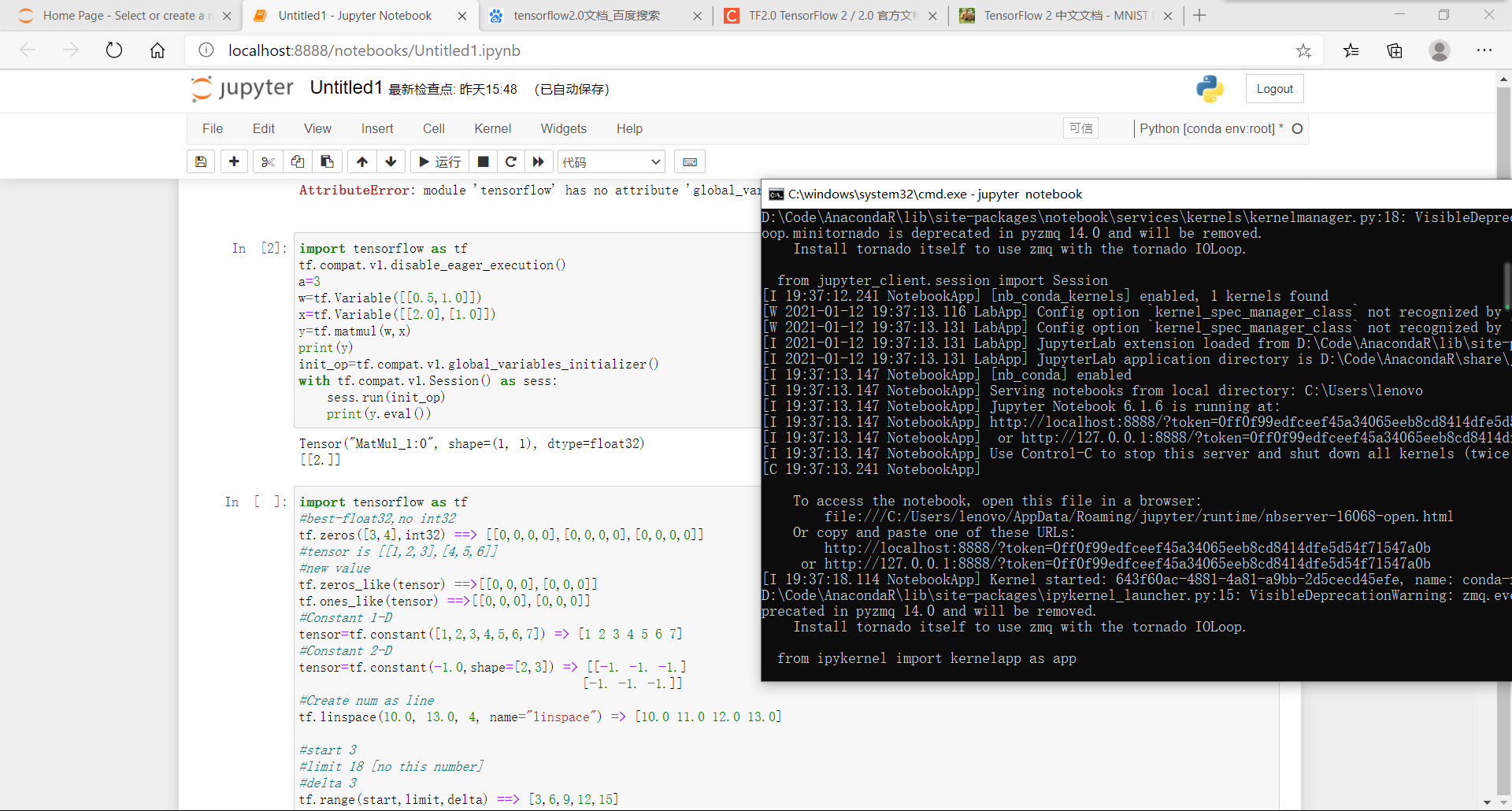Open the favorites list icon

1351,50
